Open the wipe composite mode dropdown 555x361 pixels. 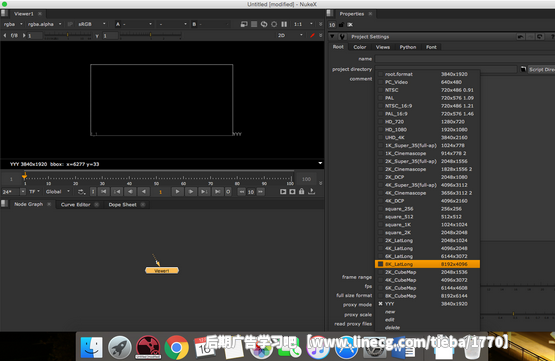[x=173, y=24]
